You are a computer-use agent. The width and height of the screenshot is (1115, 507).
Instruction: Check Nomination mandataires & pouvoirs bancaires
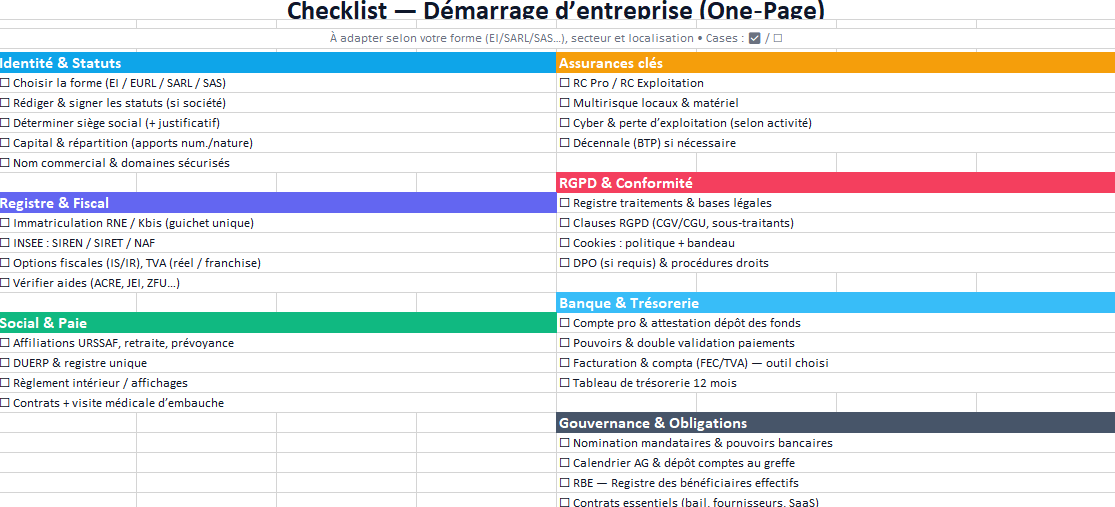(565, 443)
